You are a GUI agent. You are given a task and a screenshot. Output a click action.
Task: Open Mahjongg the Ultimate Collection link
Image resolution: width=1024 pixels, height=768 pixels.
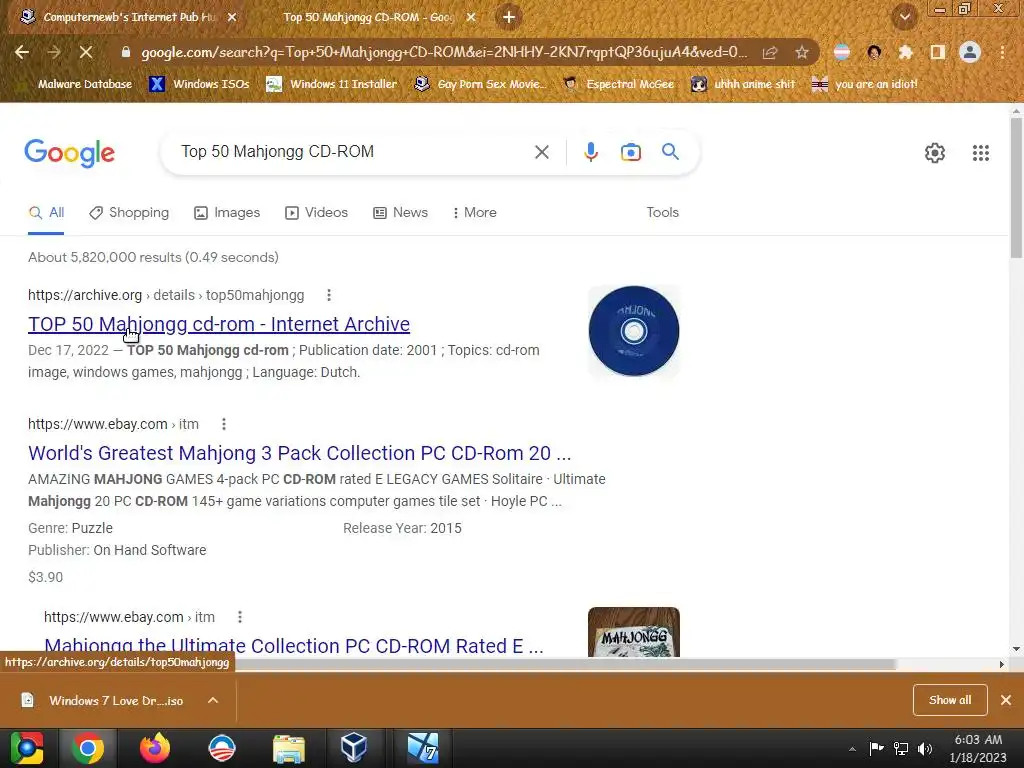point(294,646)
